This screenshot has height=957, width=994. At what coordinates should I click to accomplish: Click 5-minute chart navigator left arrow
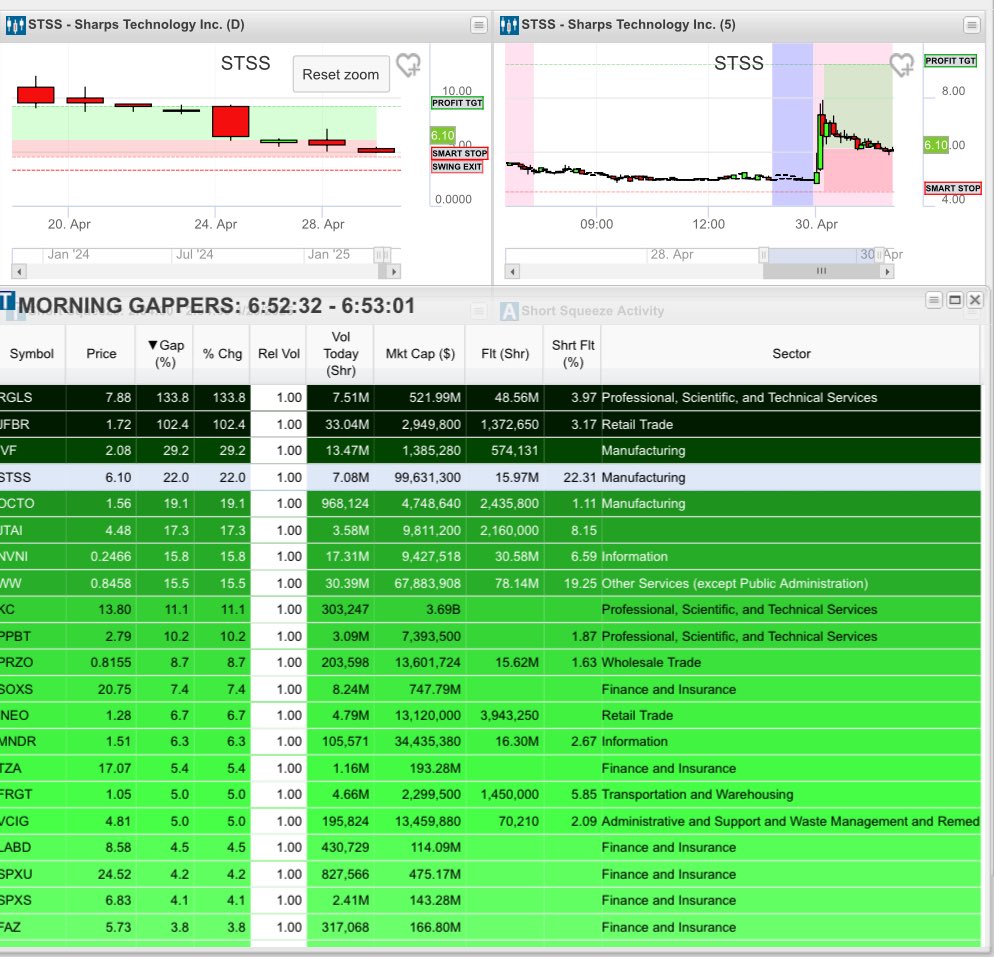(513, 271)
